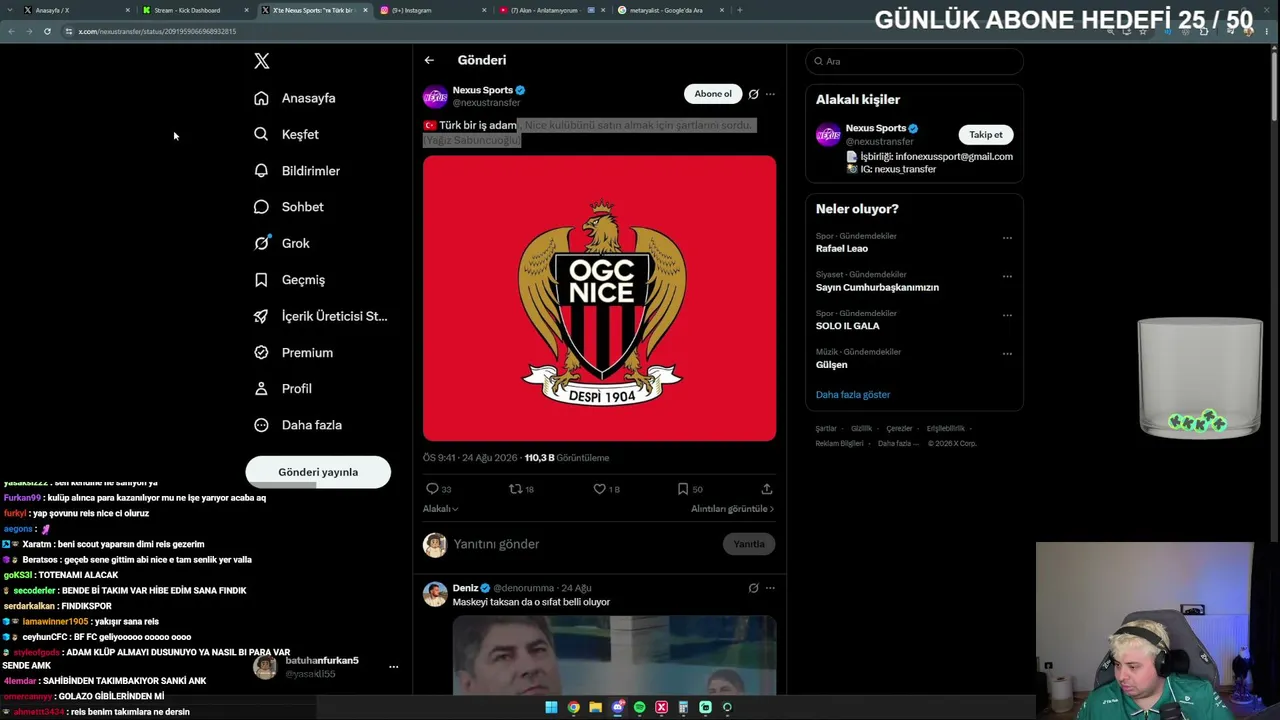1280x720 pixels.
Task: Open options for SOLO IL GALA trend
Action: [1007, 315]
